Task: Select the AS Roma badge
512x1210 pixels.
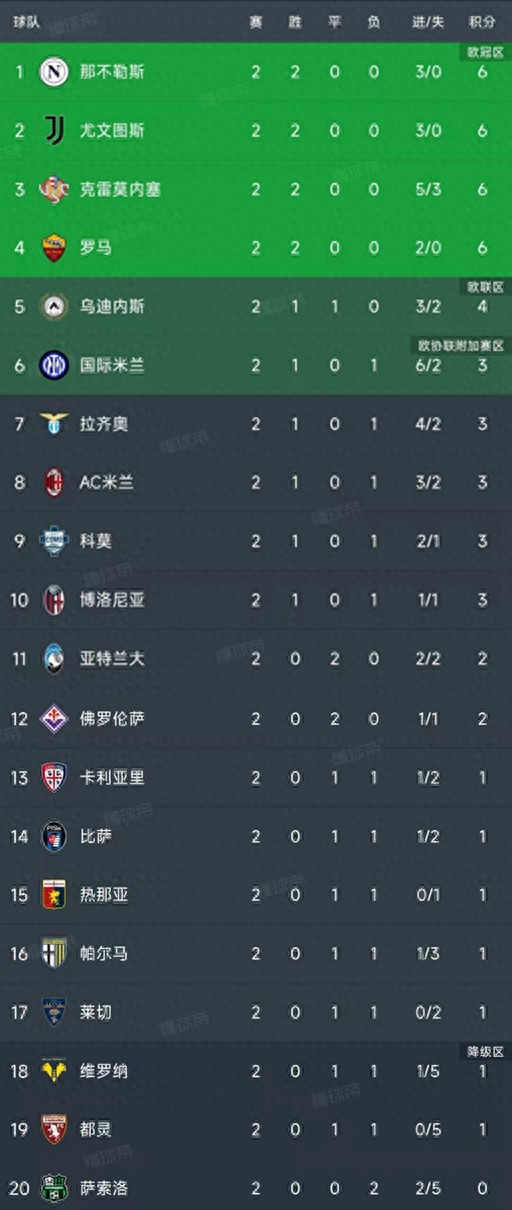Action: point(54,248)
